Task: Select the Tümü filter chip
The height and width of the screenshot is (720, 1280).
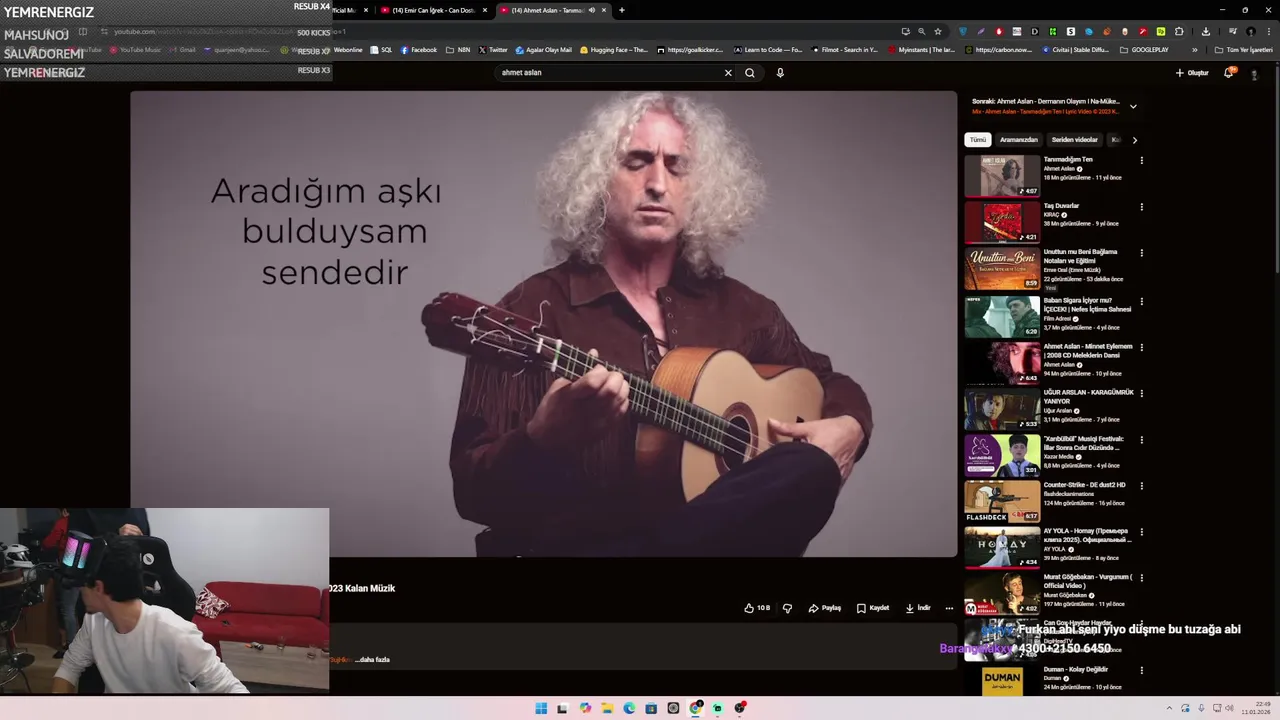Action: 978,140
